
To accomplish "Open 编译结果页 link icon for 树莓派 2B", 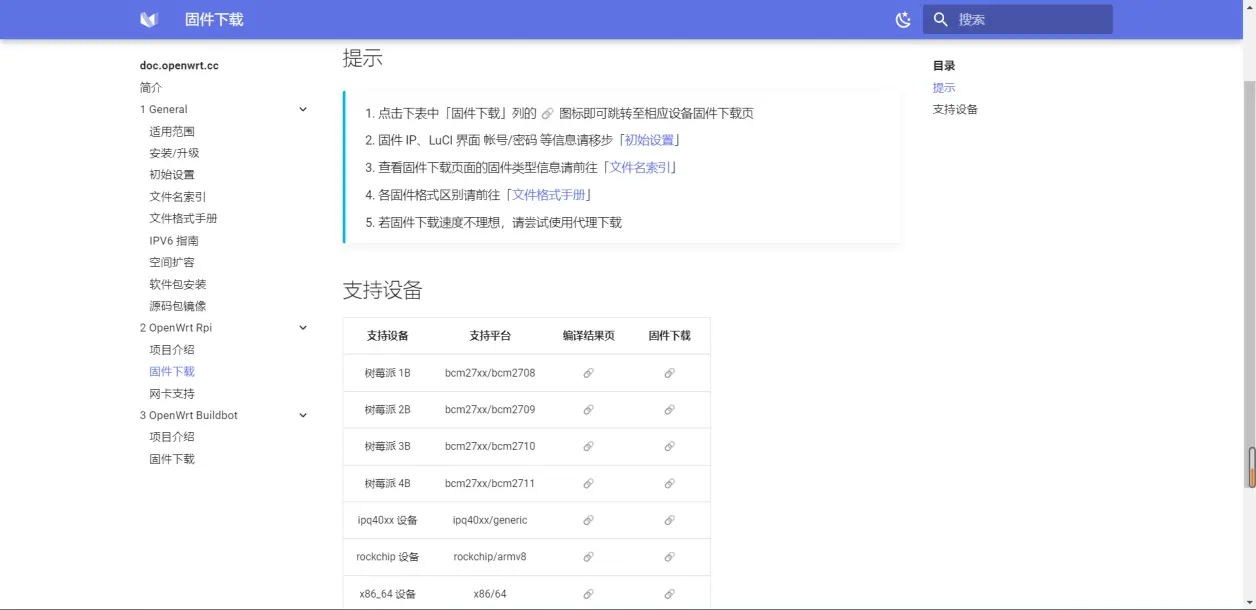I will tap(588, 410).
